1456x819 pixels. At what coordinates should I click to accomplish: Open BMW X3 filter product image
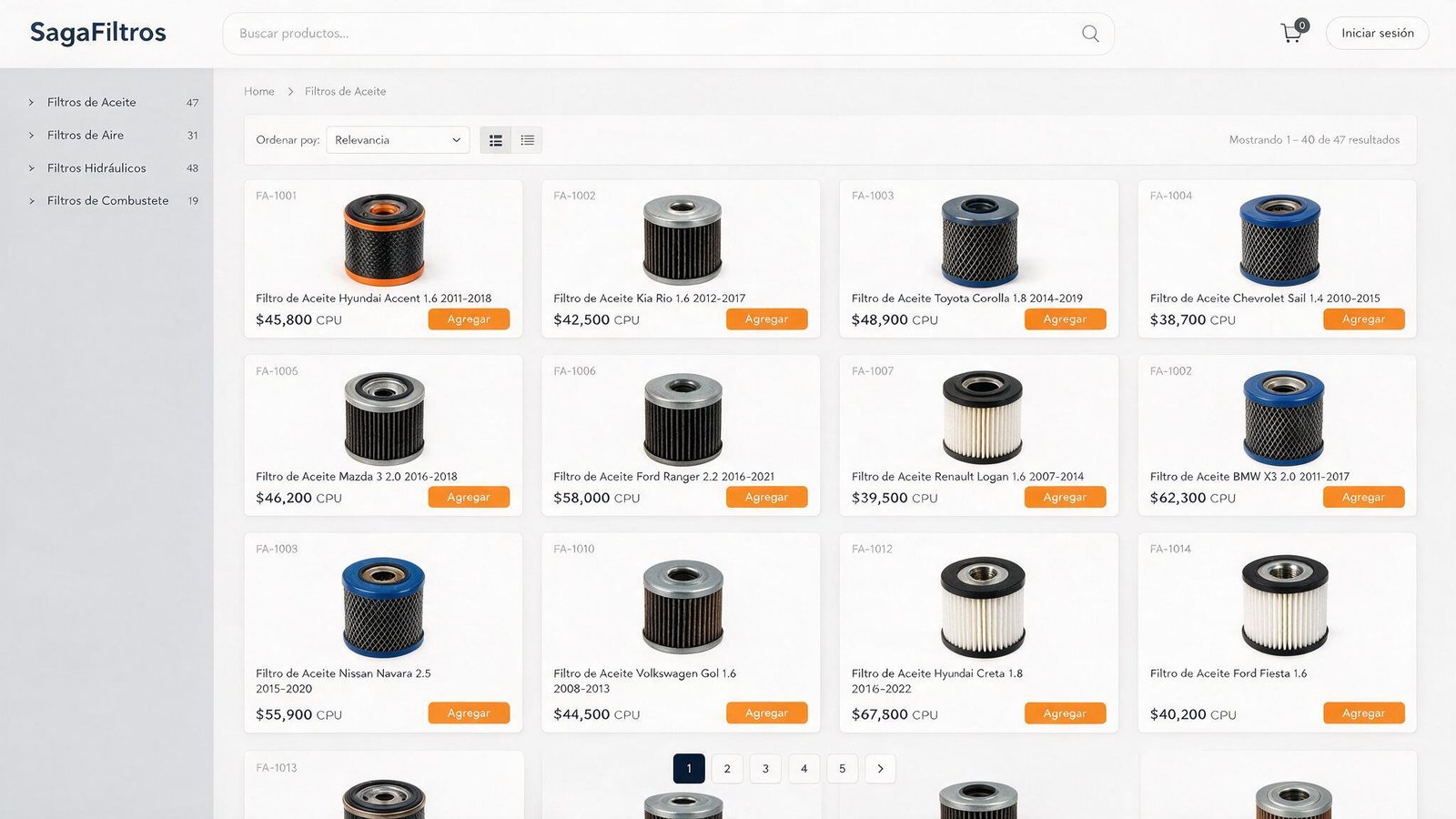point(1283,417)
